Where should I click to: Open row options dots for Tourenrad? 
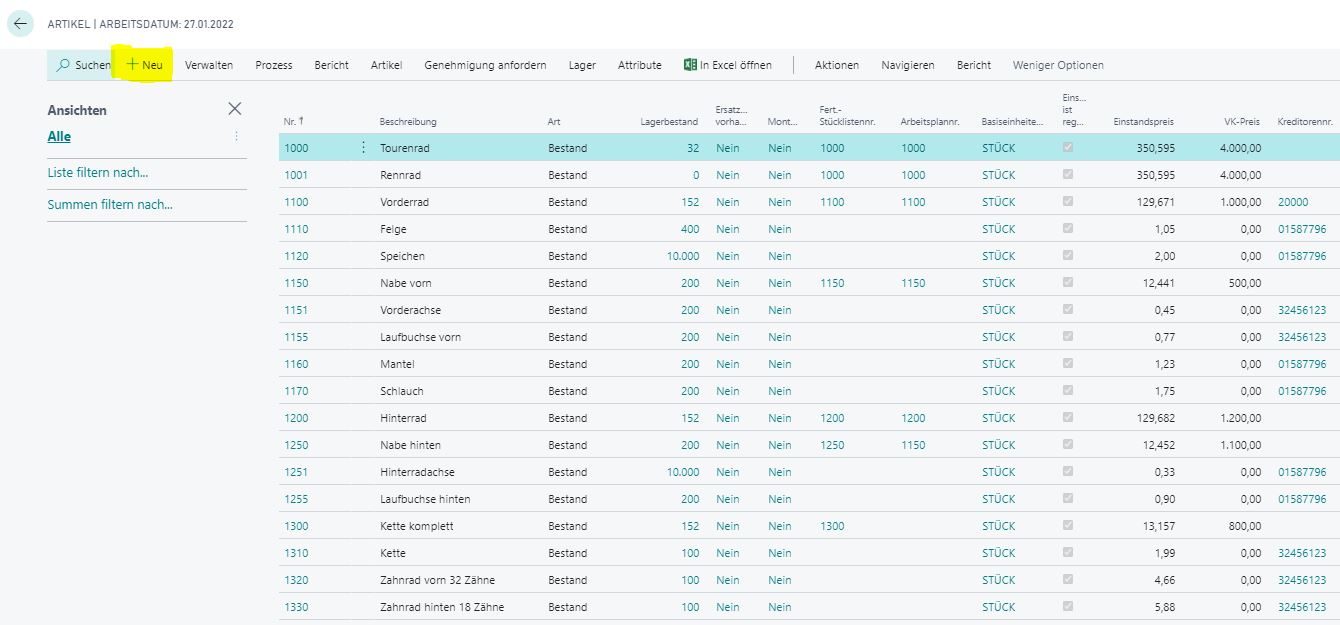[363, 148]
